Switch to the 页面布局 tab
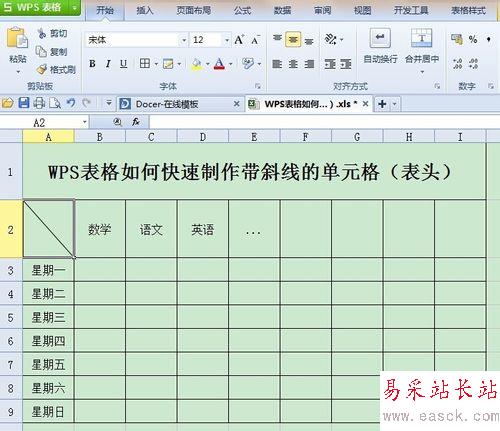The width and height of the screenshot is (500, 431). 194,10
